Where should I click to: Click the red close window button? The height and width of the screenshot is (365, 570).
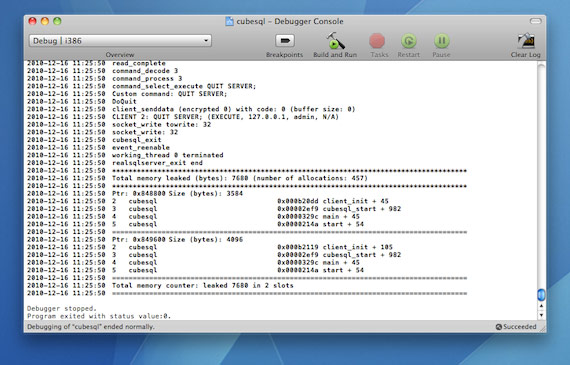[32, 21]
